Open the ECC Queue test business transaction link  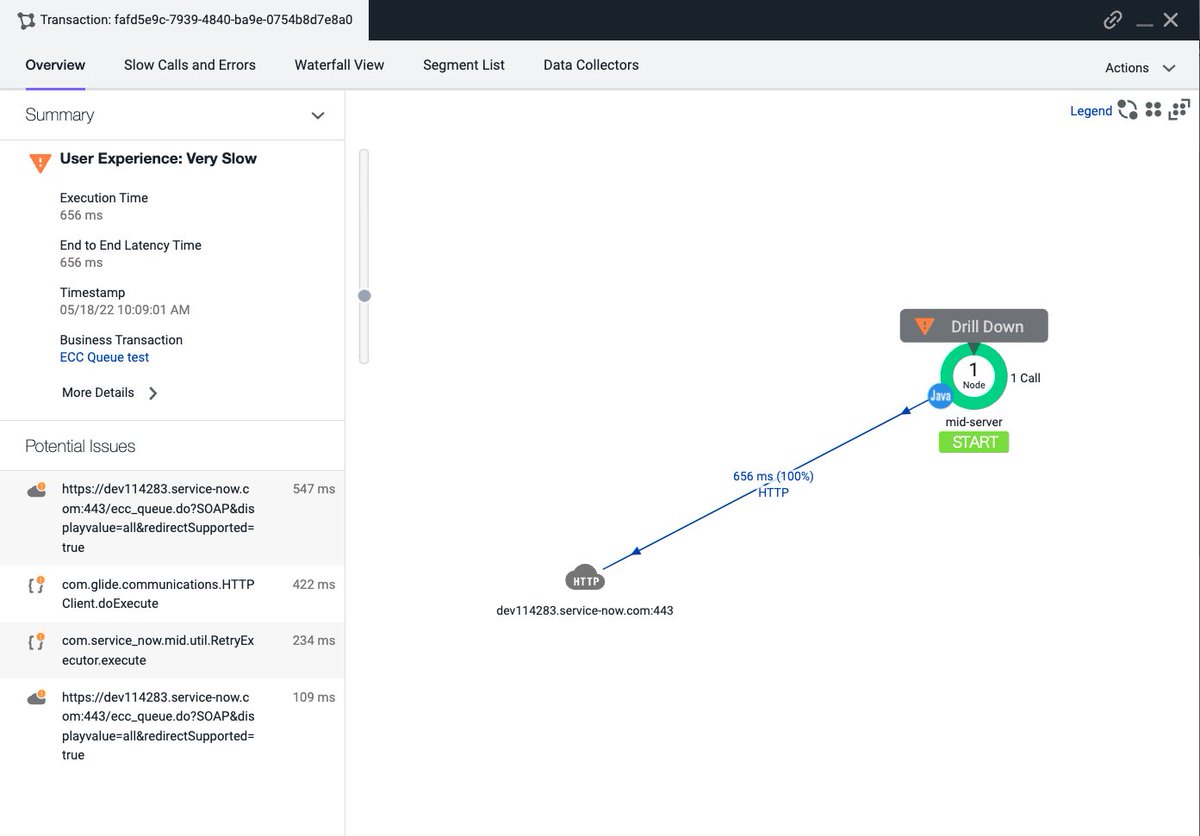[104, 357]
